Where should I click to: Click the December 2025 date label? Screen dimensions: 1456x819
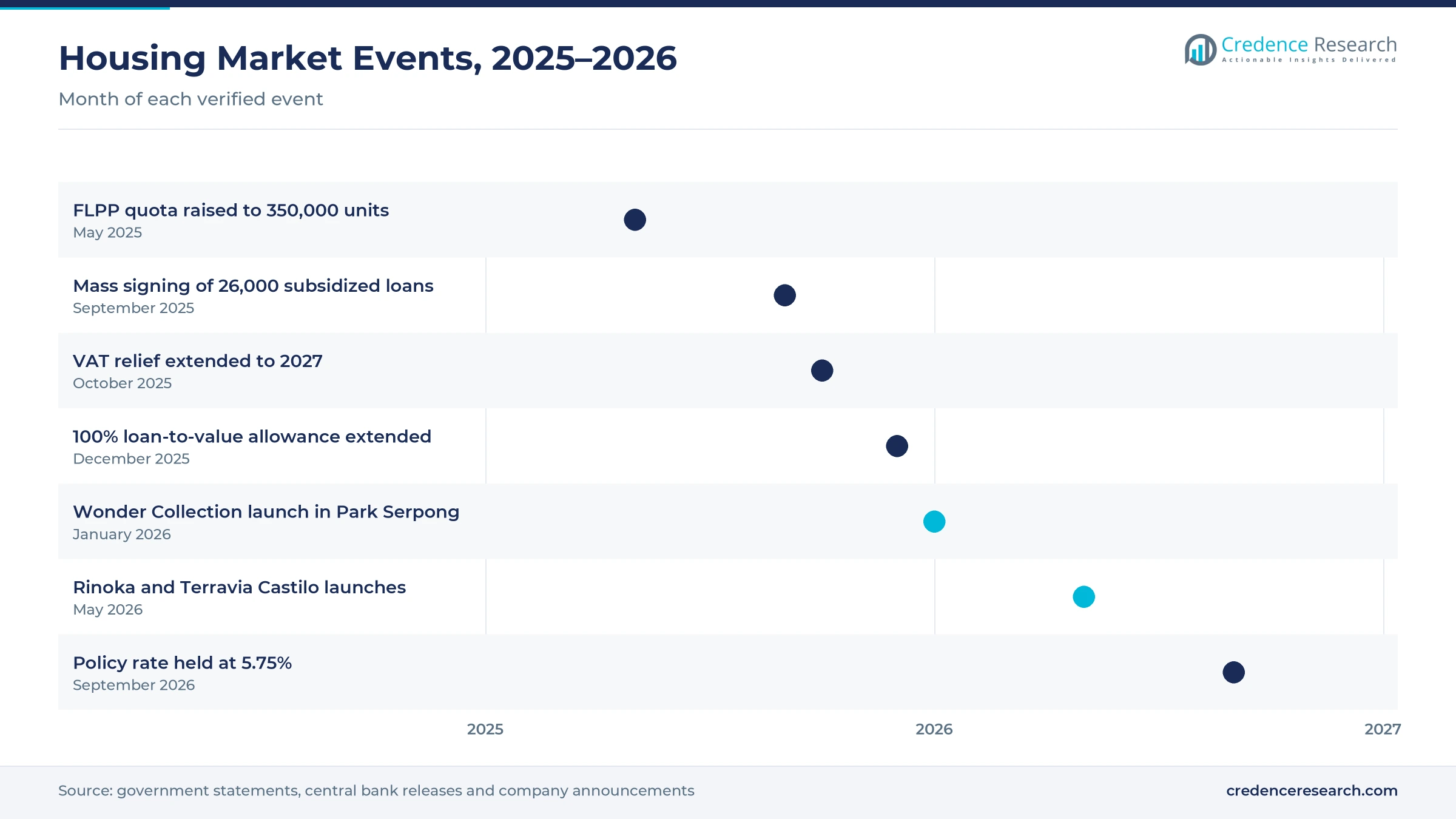pyautogui.click(x=131, y=459)
